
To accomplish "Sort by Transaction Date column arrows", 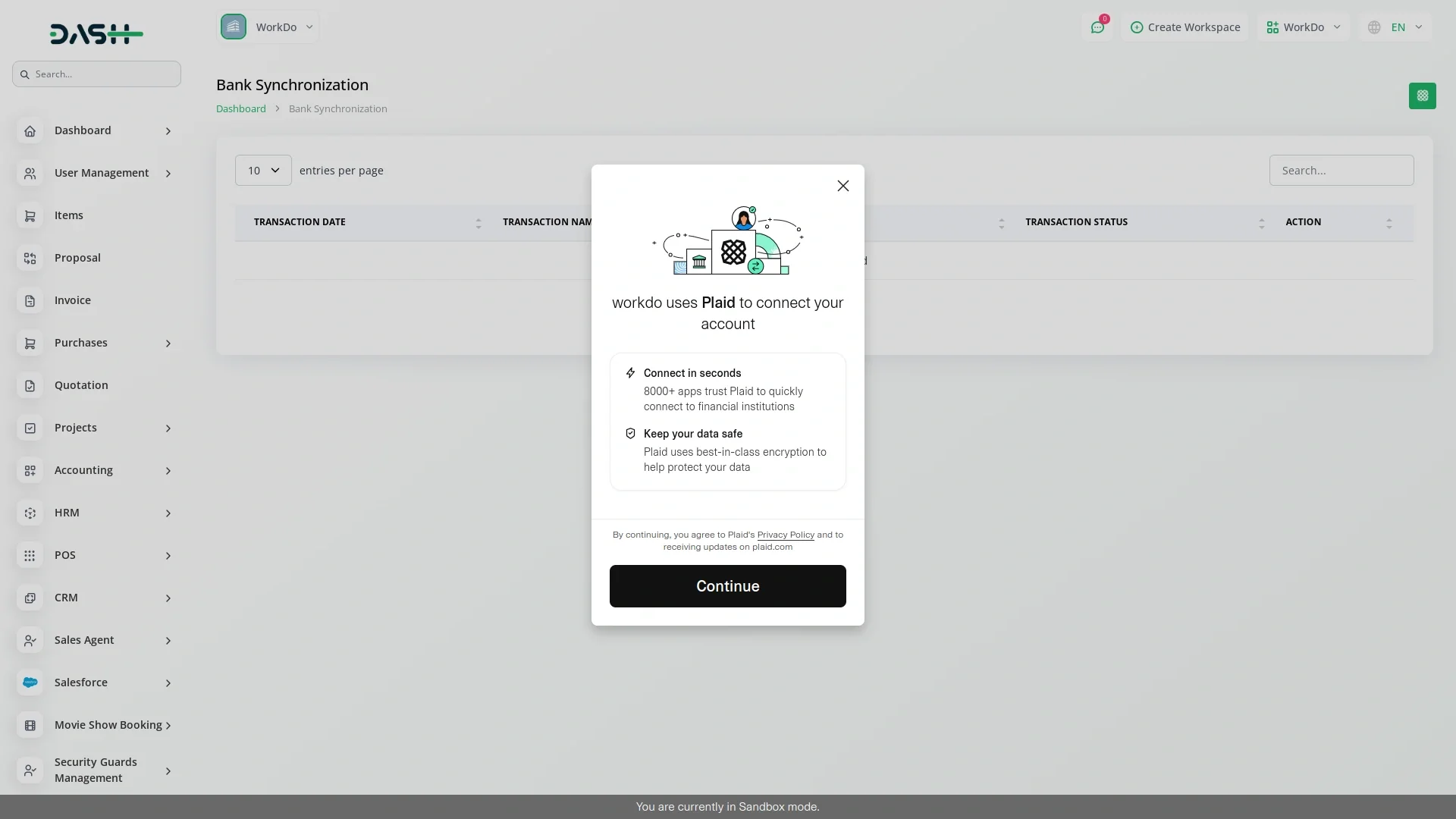I will [x=478, y=223].
